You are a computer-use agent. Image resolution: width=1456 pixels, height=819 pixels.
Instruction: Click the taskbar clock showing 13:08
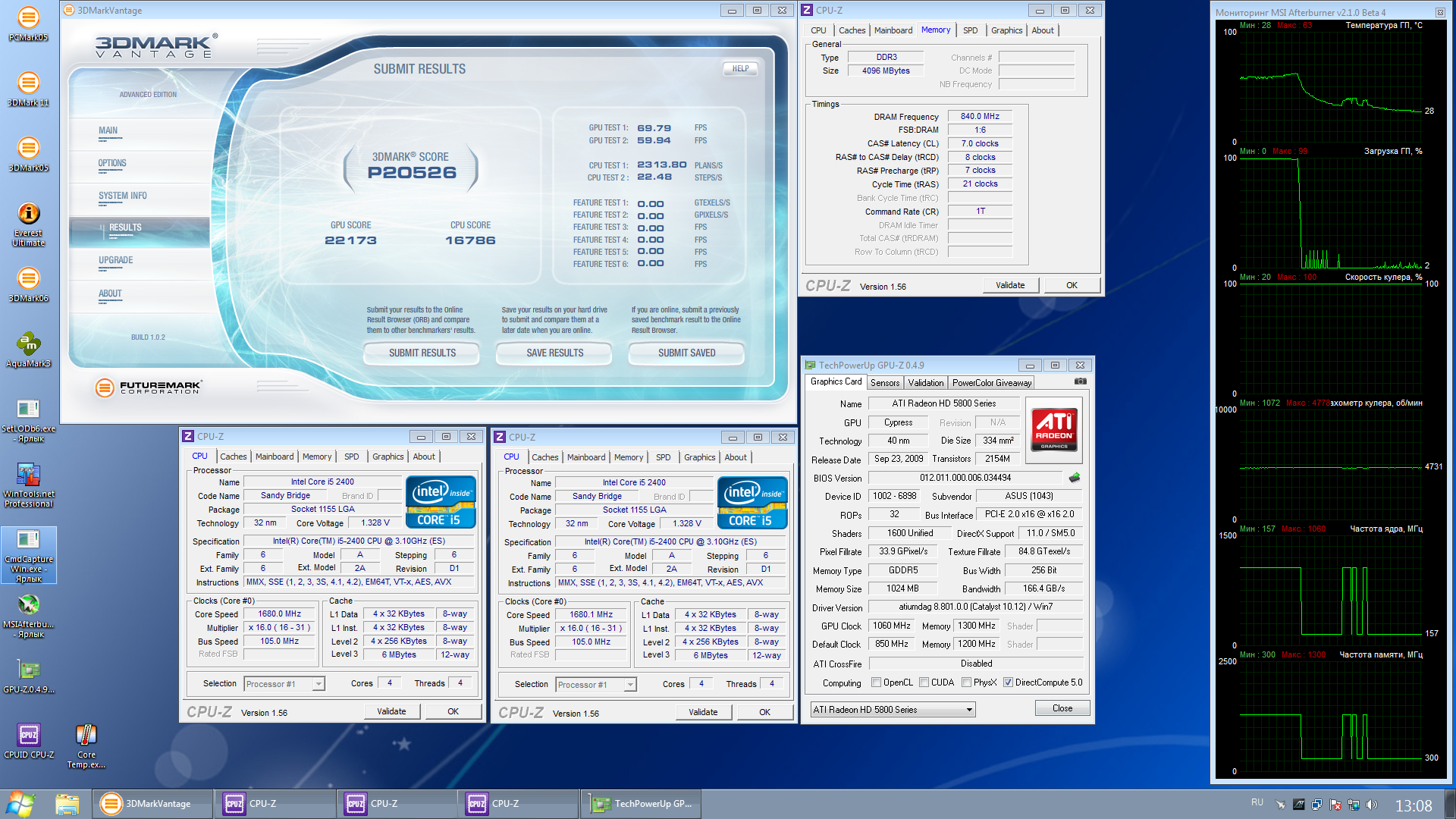[1414, 805]
